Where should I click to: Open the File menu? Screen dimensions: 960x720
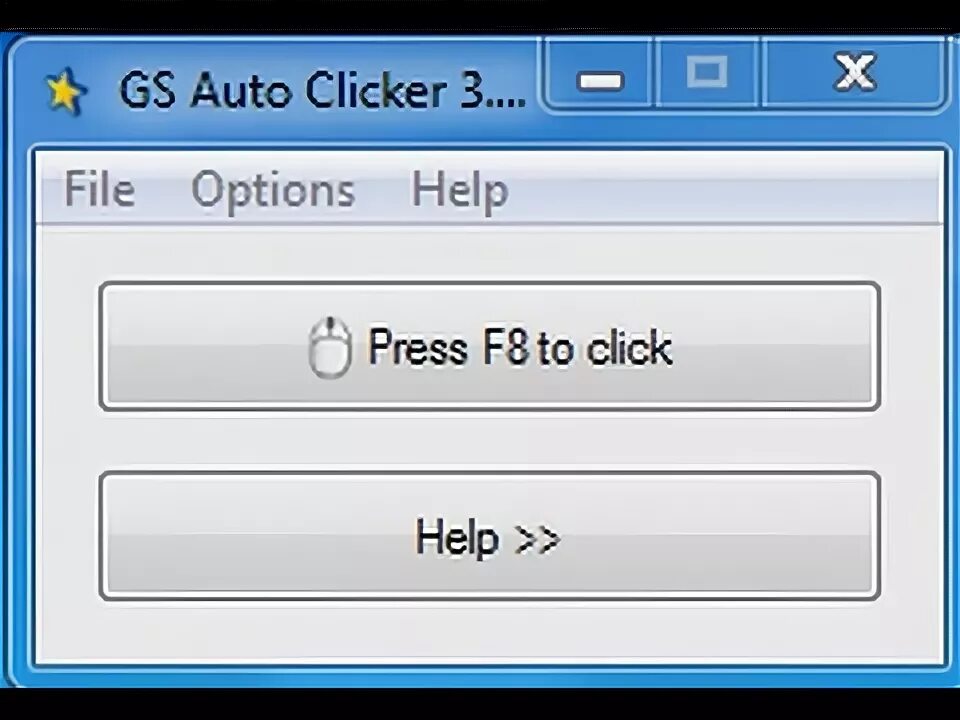point(99,189)
